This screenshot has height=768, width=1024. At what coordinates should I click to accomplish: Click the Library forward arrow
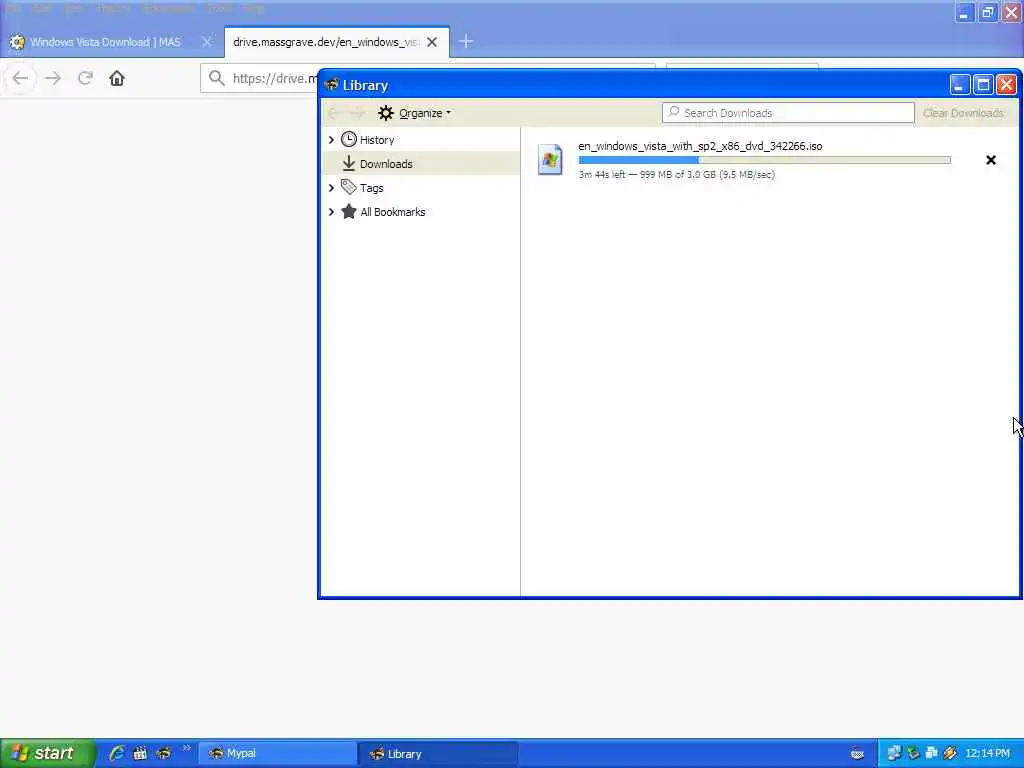tap(357, 113)
